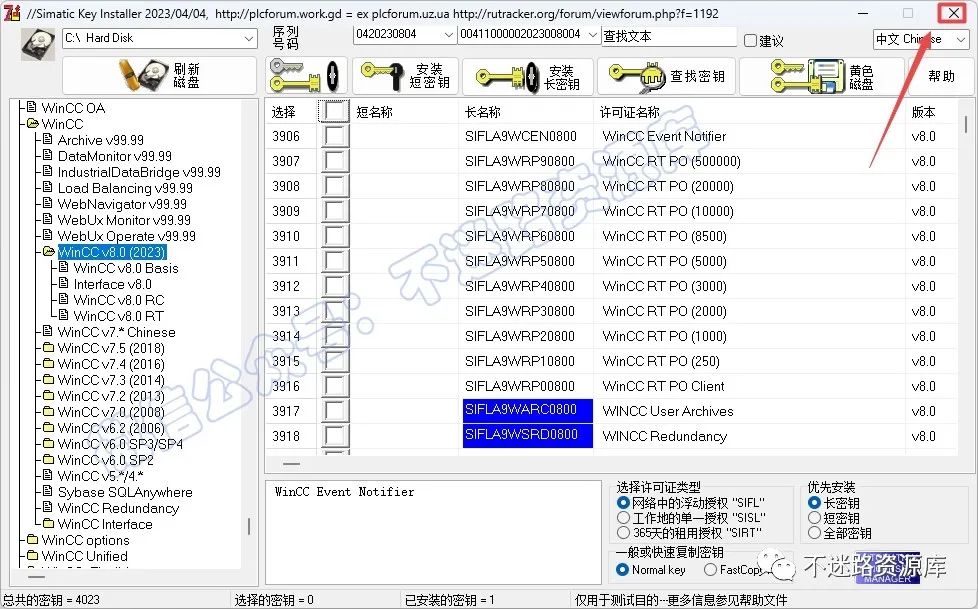Open the C:\ Hard Disk drive dropdown
978x609 pixels.
point(160,38)
